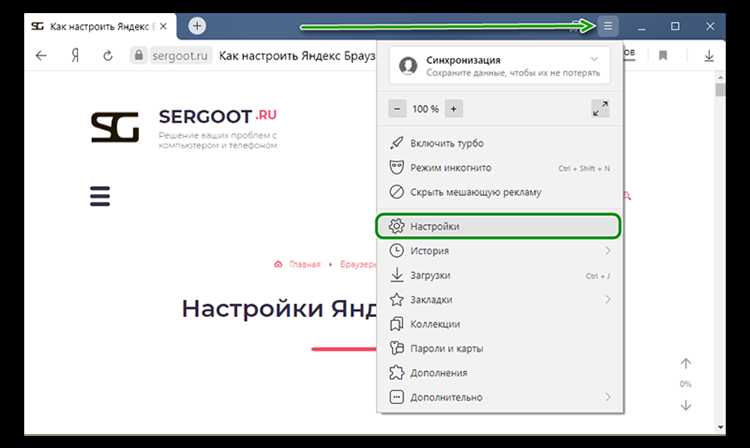Image resolution: width=750 pixels, height=448 pixels.
Task: Expand the Дополнительно submenu arrow
Action: (x=607, y=397)
